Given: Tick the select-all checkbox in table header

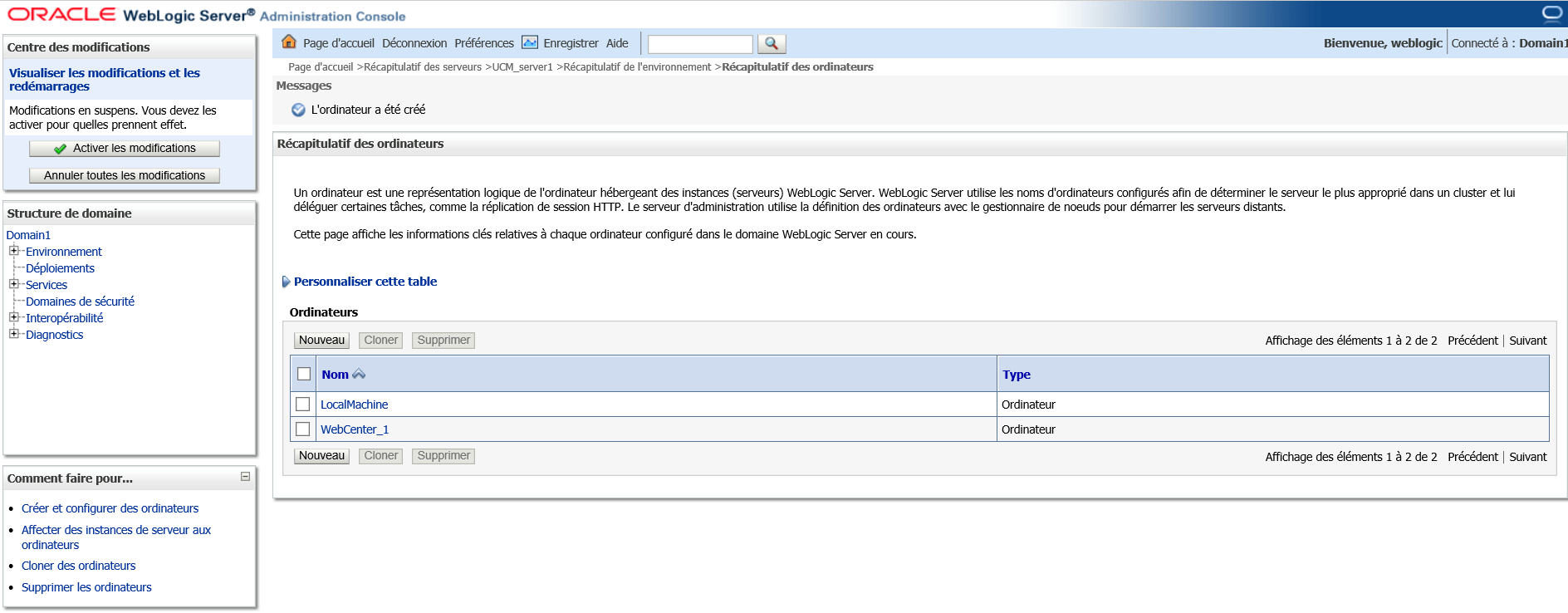Looking at the screenshot, I should [x=304, y=375].
